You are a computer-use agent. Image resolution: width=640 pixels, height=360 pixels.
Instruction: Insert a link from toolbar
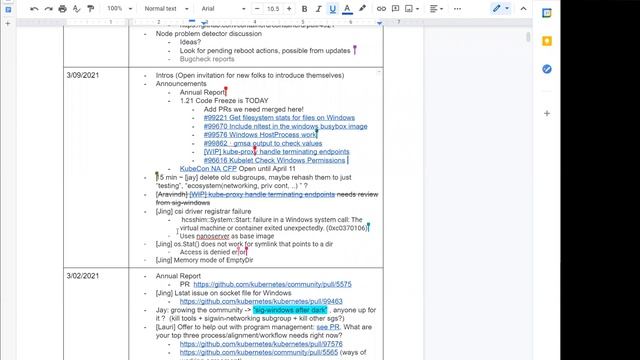[381, 9]
